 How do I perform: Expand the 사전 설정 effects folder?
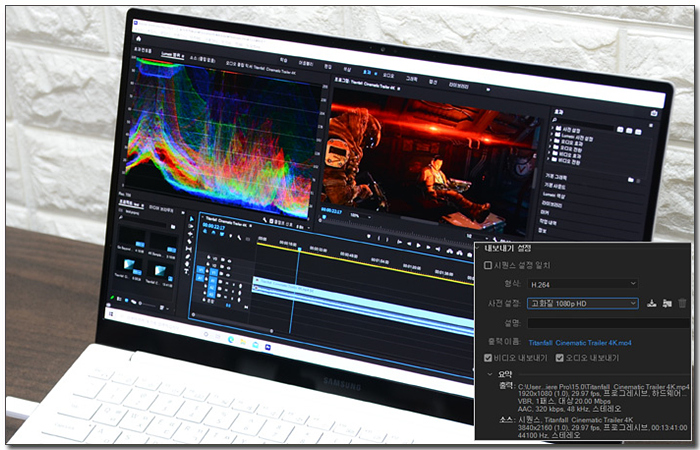tap(553, 128)
